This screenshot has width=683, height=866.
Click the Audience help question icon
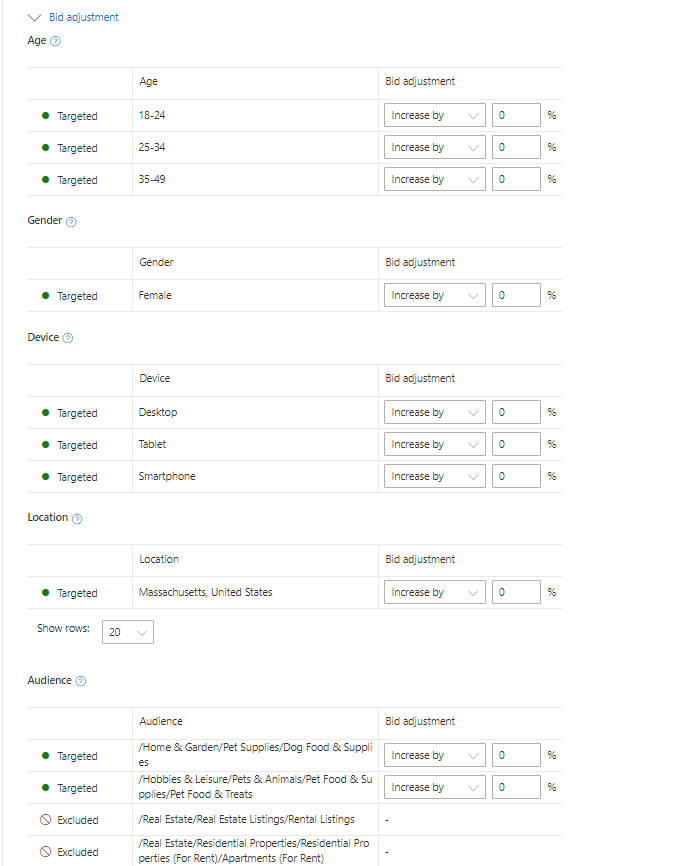81,681
